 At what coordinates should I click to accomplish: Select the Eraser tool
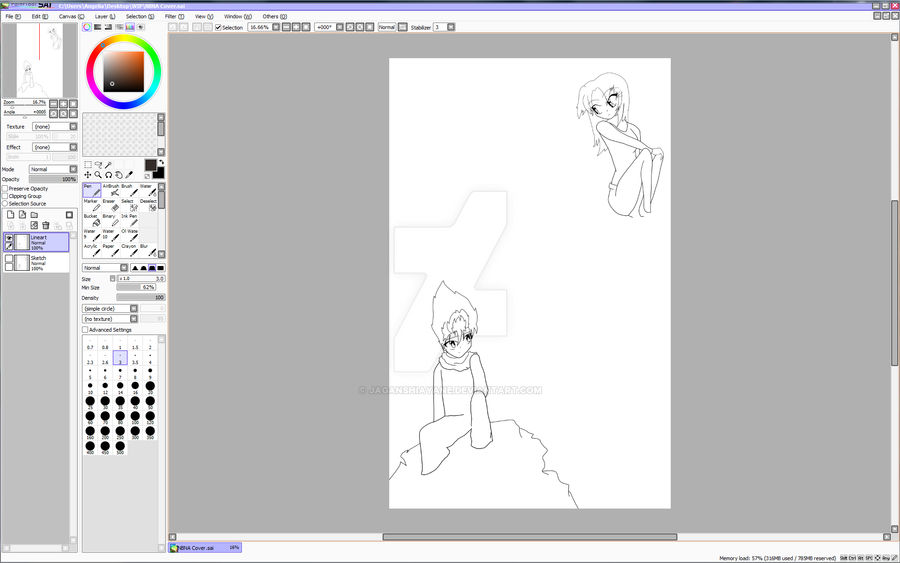pos(111,205)
